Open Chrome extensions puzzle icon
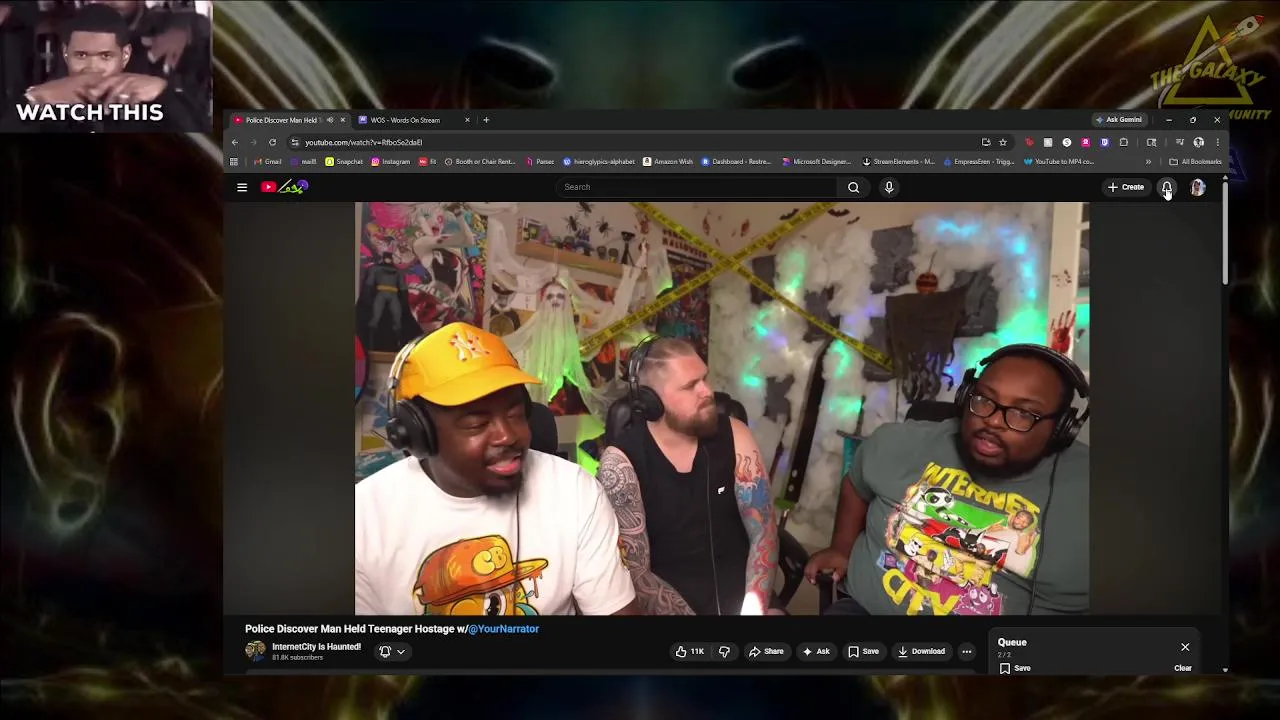This screenshot has width=1280, height=720. tap(1123, 142)
